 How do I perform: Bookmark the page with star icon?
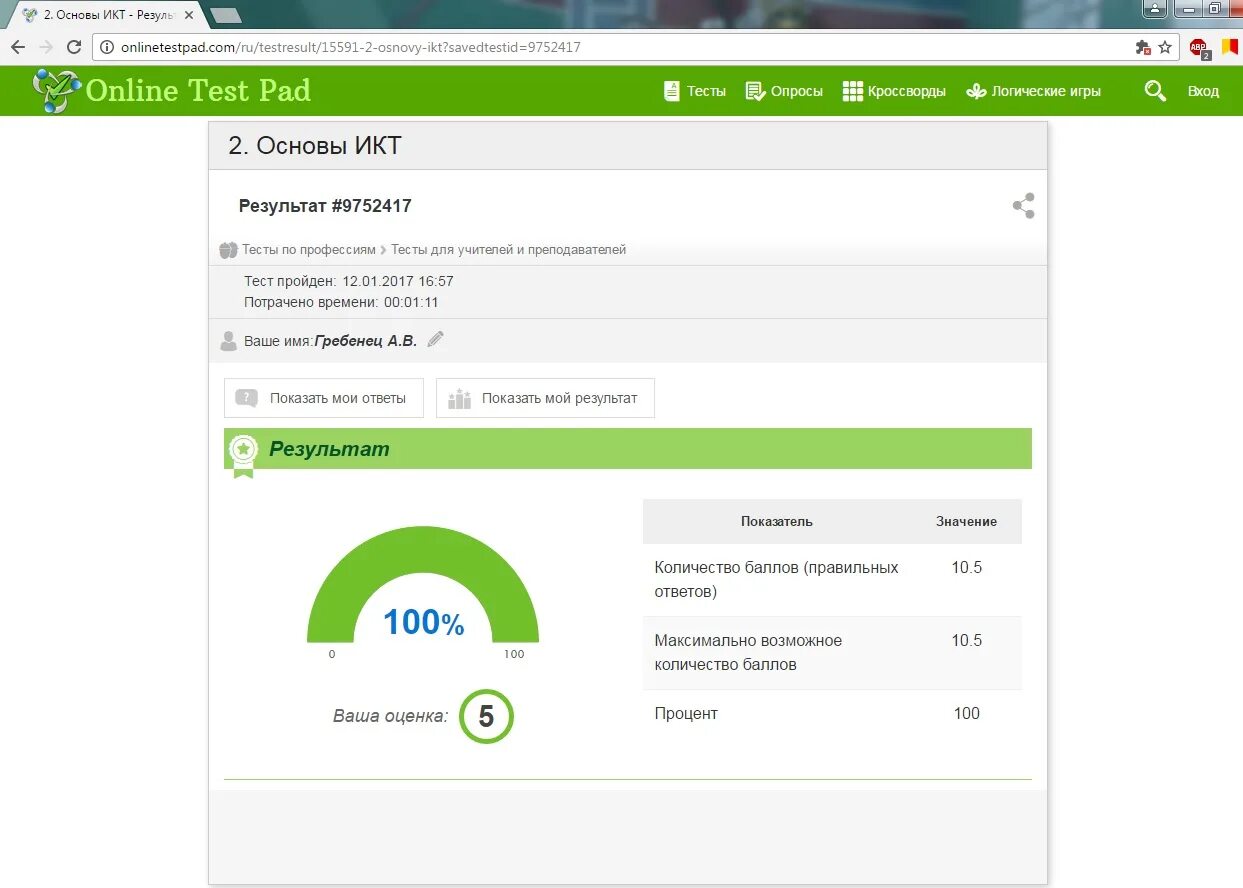[x=1165, y=47]
